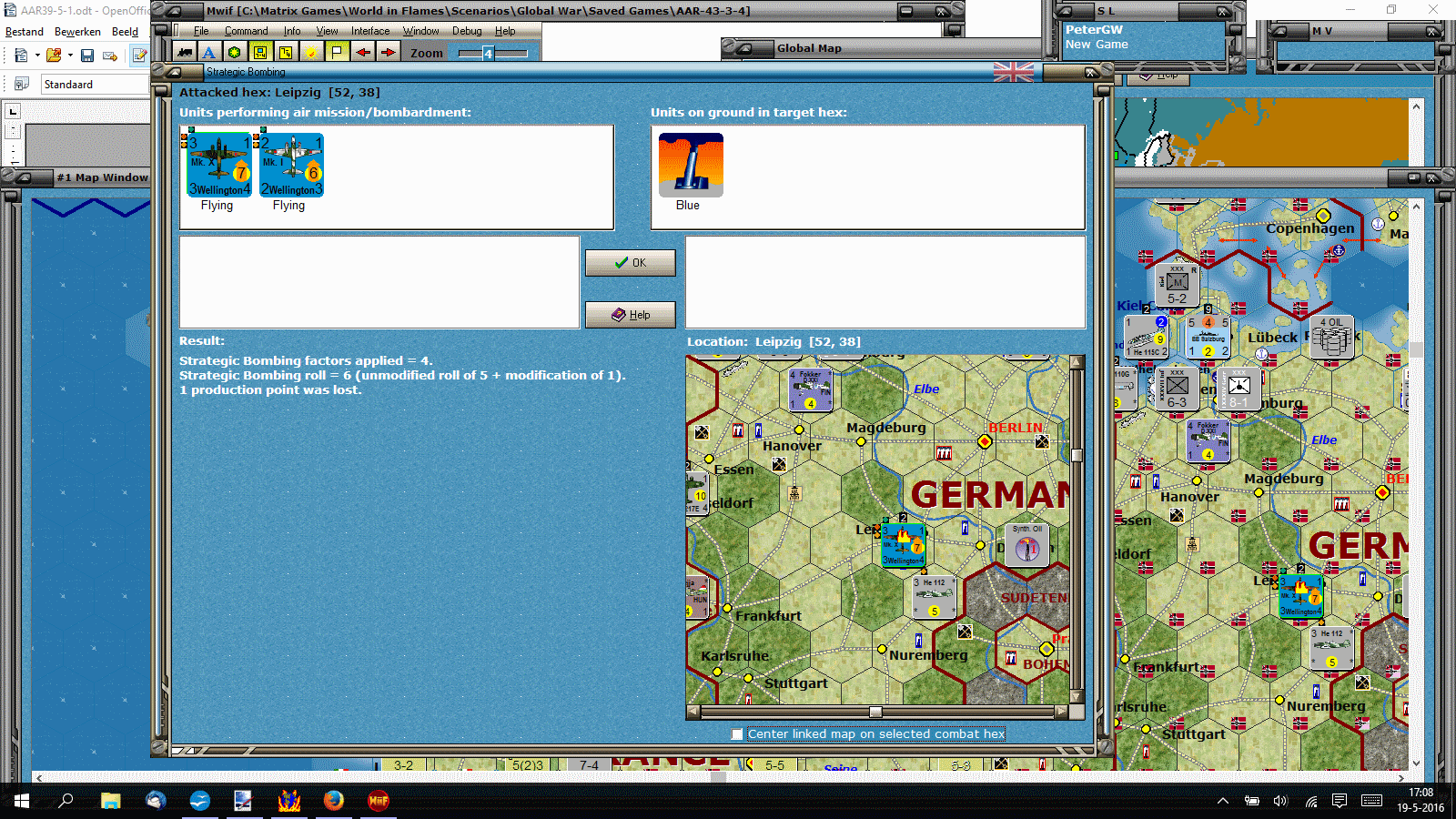Image resolution: width=1456 pixels, height=819 pixels.
Task: Click the 4 OIL counter near Lübeck
Action: [1332, 336]
